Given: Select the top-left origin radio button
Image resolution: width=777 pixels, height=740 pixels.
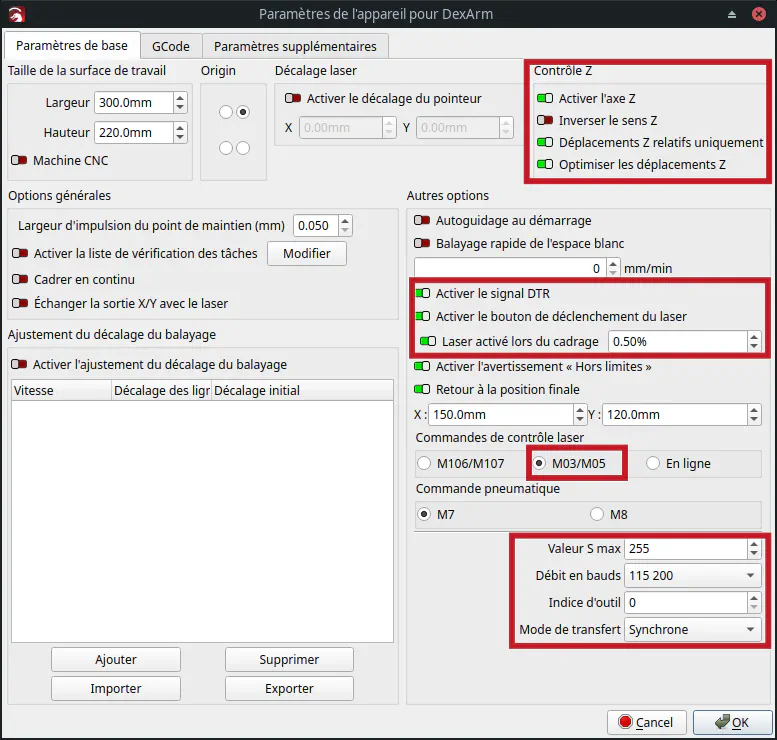Looking at the screenshot, I should click(225, 112).
